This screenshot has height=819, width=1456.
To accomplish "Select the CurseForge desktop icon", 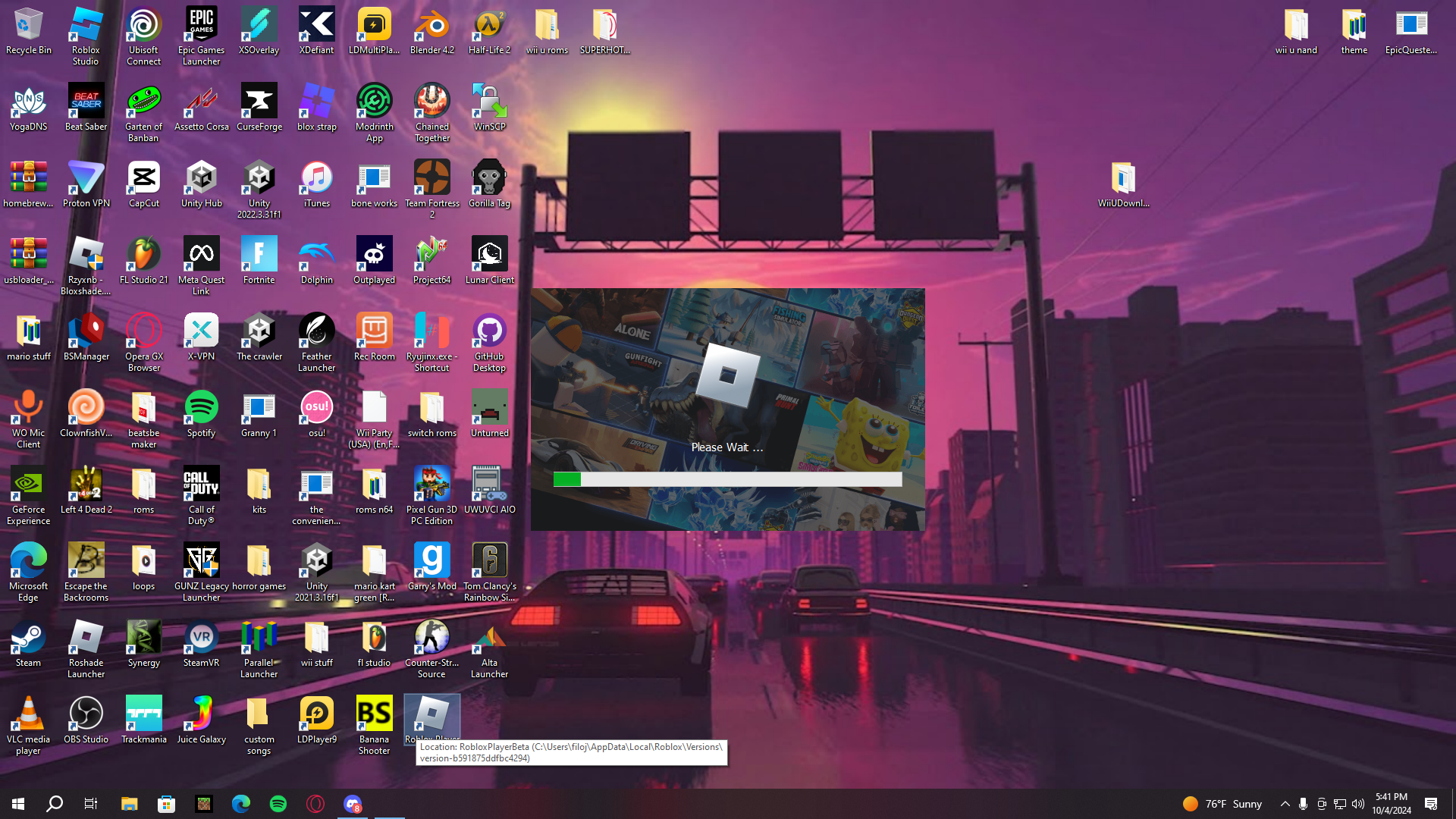I will 259,108.
